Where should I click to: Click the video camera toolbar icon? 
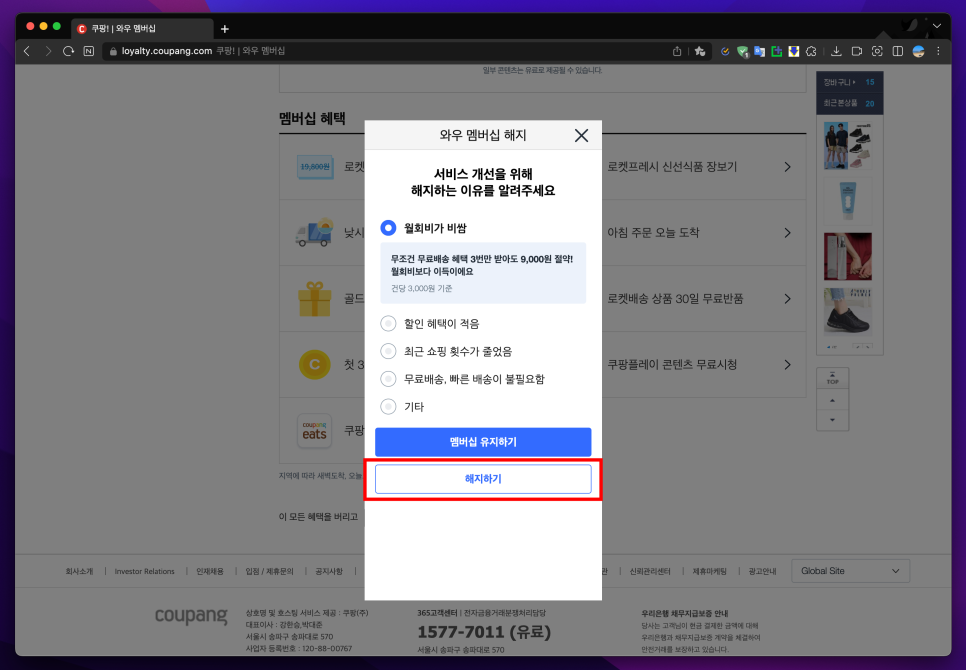tap(856, 51)
